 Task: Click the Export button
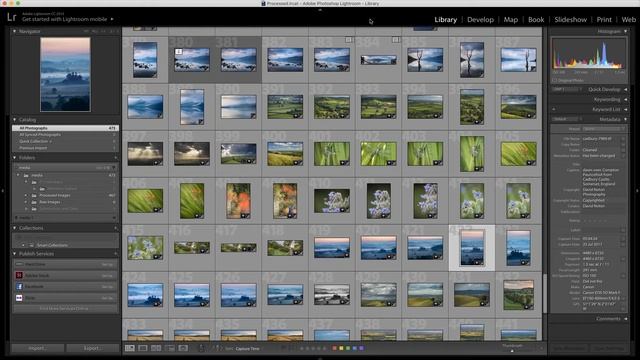click(92, 348)
